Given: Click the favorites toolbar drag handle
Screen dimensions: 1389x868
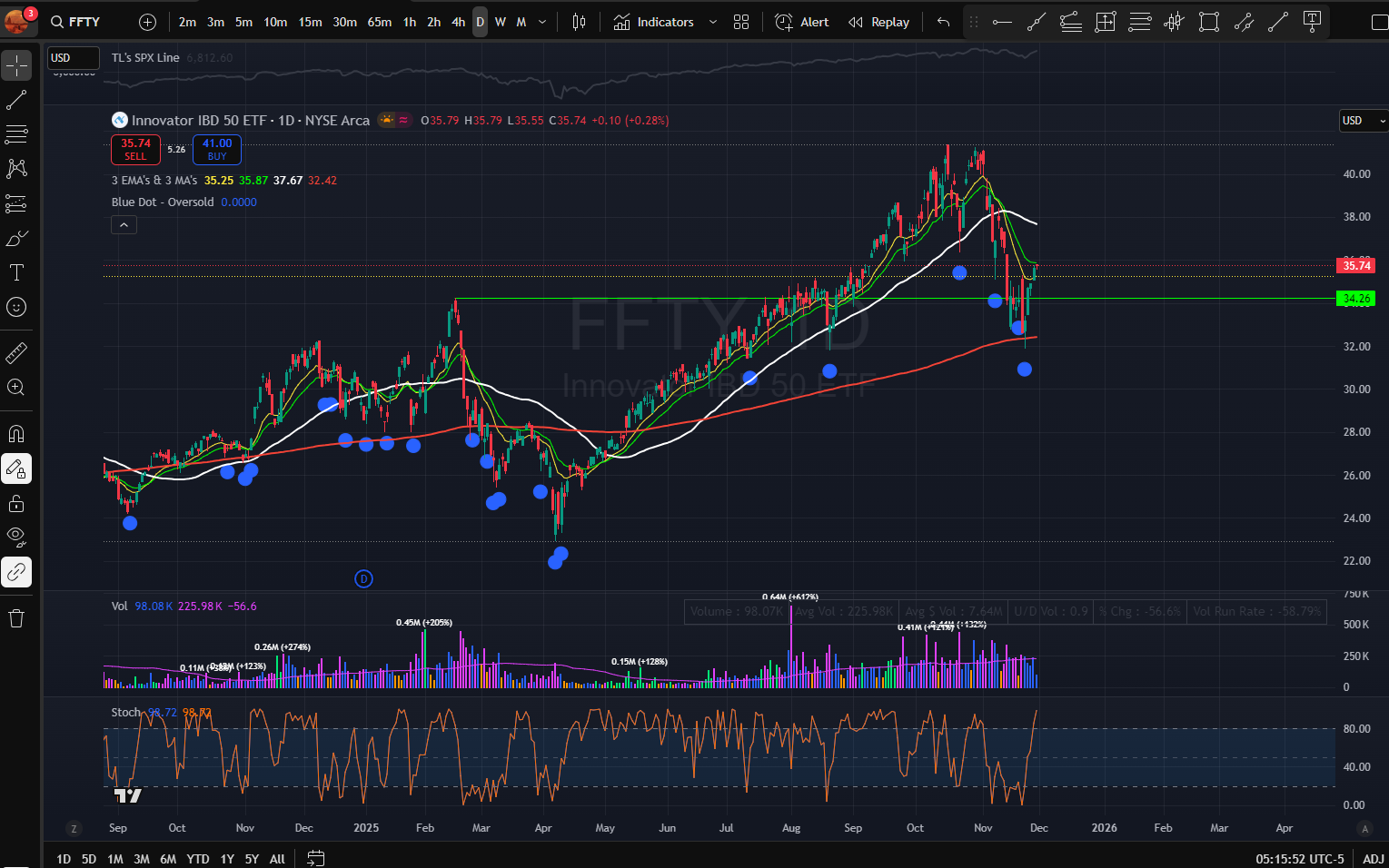Looking at the screenshot, I should [974, 22].
